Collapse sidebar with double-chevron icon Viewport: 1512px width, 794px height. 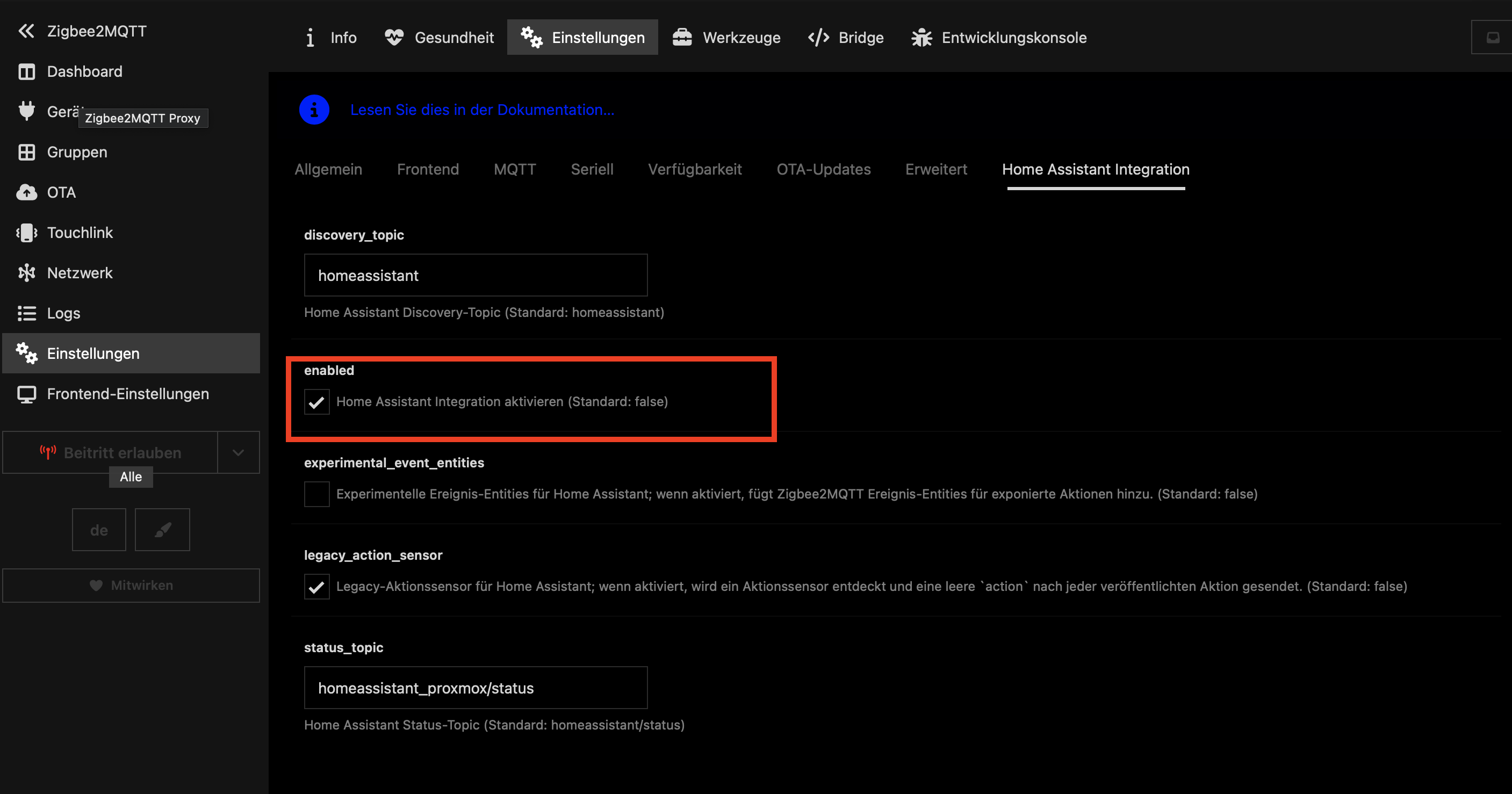click(x=26, y=31)
